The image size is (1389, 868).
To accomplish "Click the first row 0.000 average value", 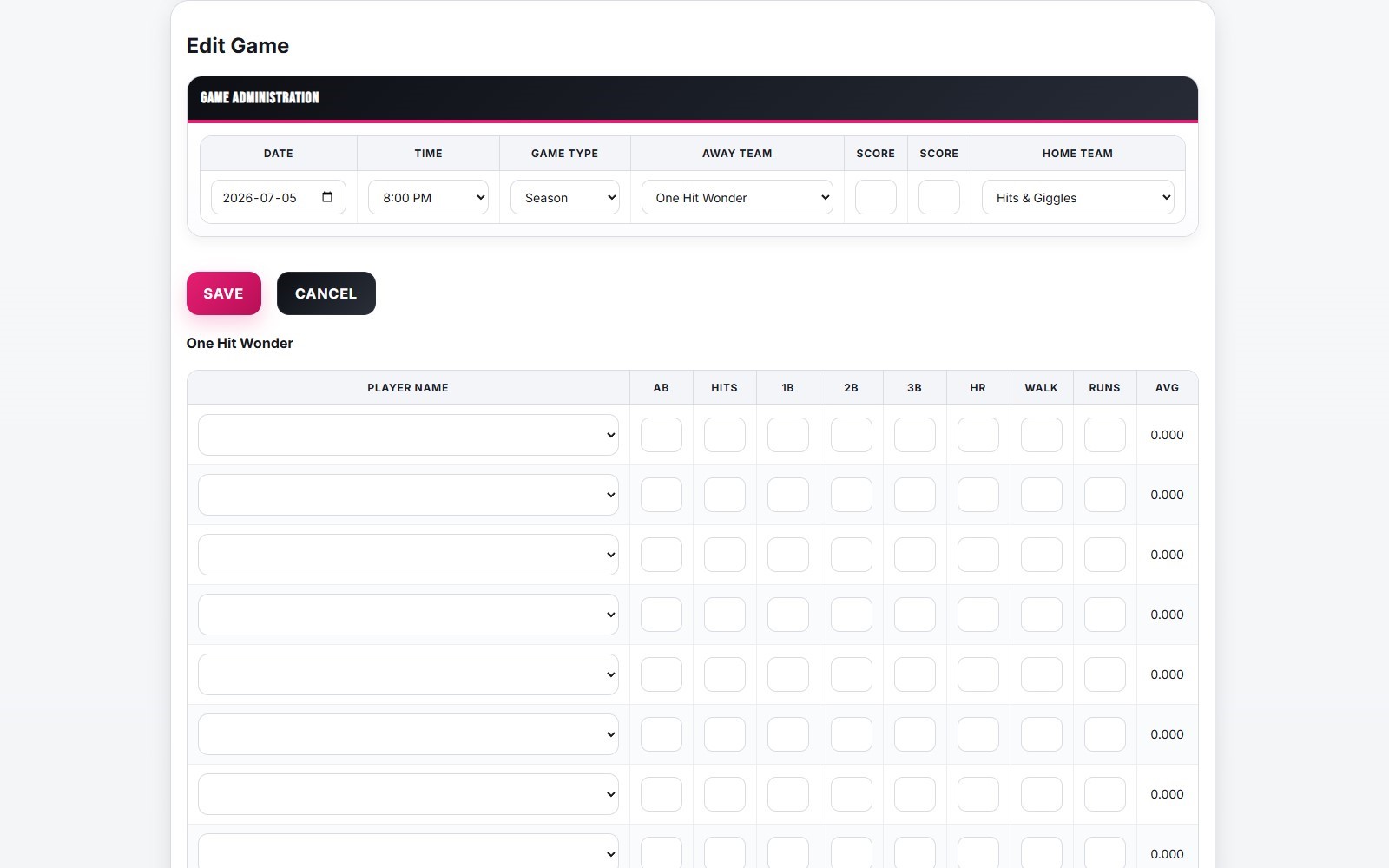I will tap(1167, 435).
